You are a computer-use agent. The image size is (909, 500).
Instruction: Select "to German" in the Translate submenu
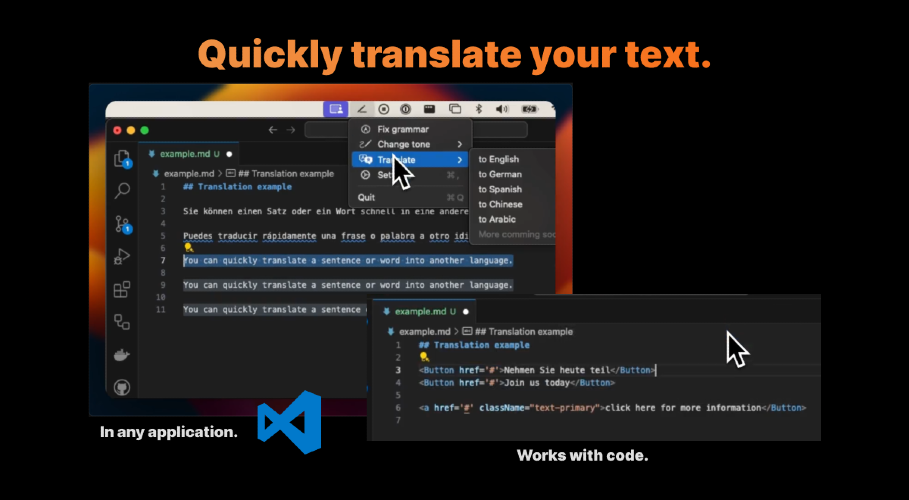[x=500, y=174]
